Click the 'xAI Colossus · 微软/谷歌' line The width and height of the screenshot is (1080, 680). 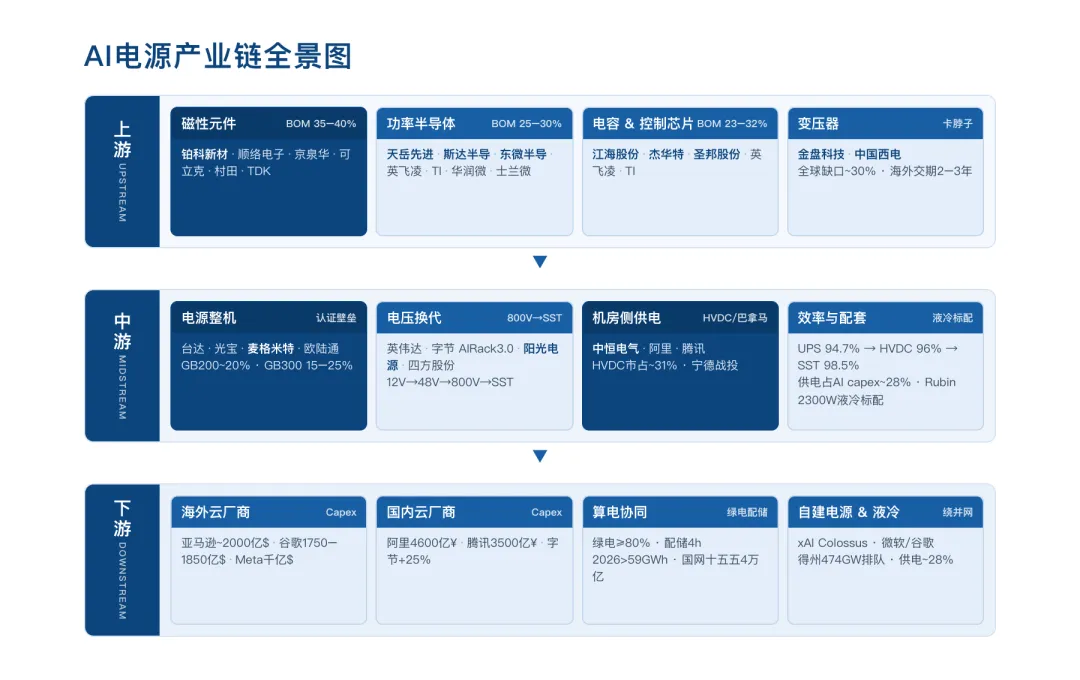click(866, 543)
